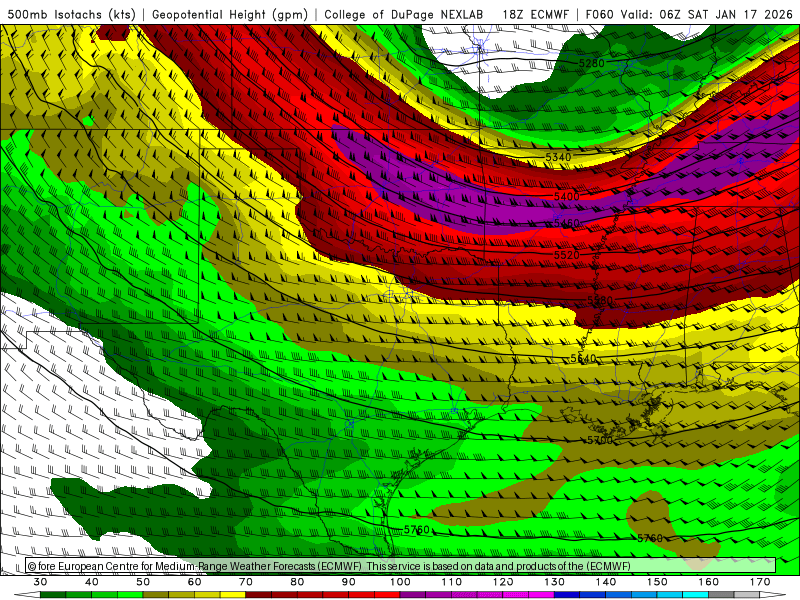This screenshot has width=800, height=600.
Task: Click the '500mb Isotachs (kts)' title text
Action: pyautogui.click(x=71, y=14)
